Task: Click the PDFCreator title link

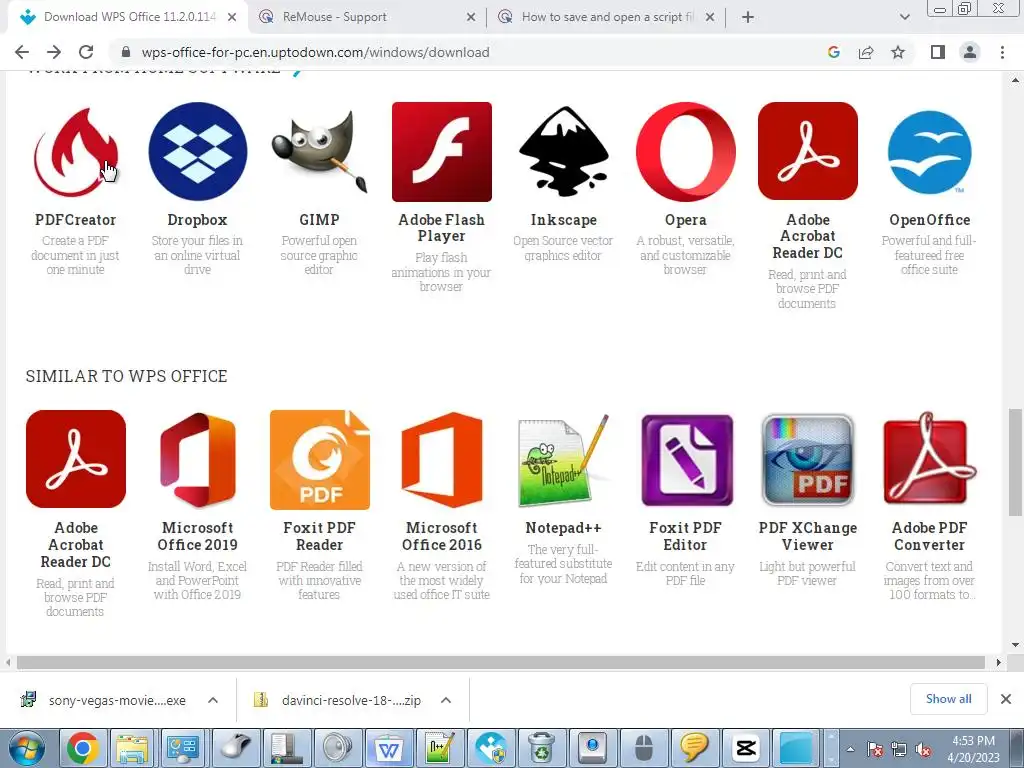Action: pos(76,220)
